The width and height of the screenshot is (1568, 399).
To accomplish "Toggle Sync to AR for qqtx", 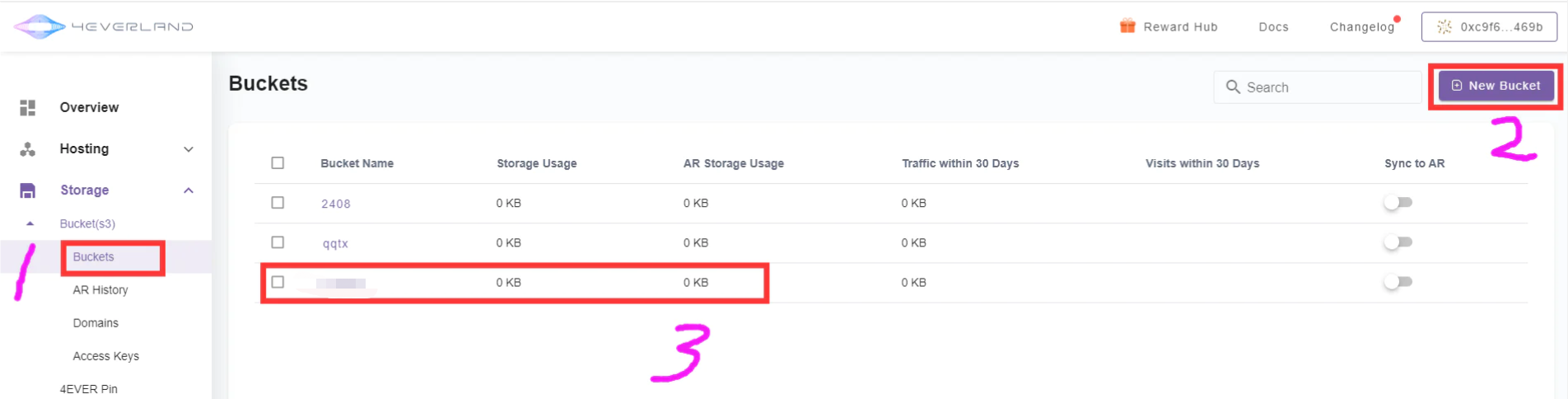I will coord(1398,242).
